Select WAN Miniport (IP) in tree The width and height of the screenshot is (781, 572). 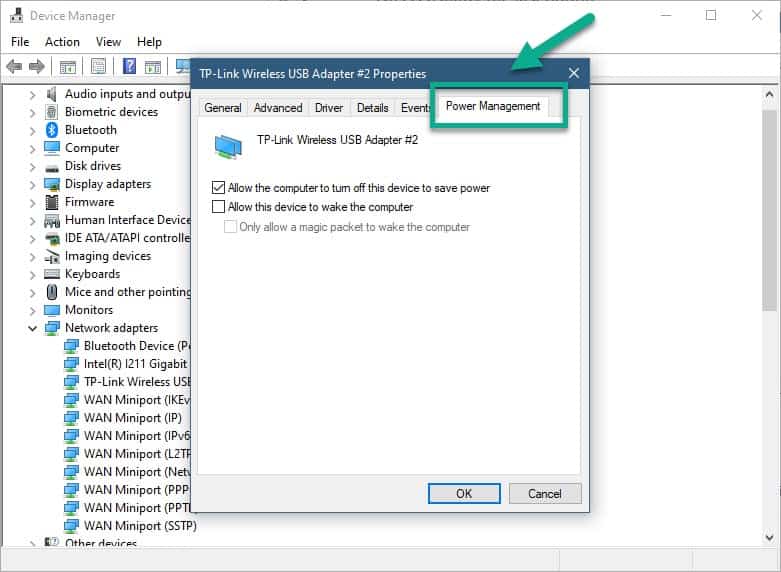[x=132, y=418]
